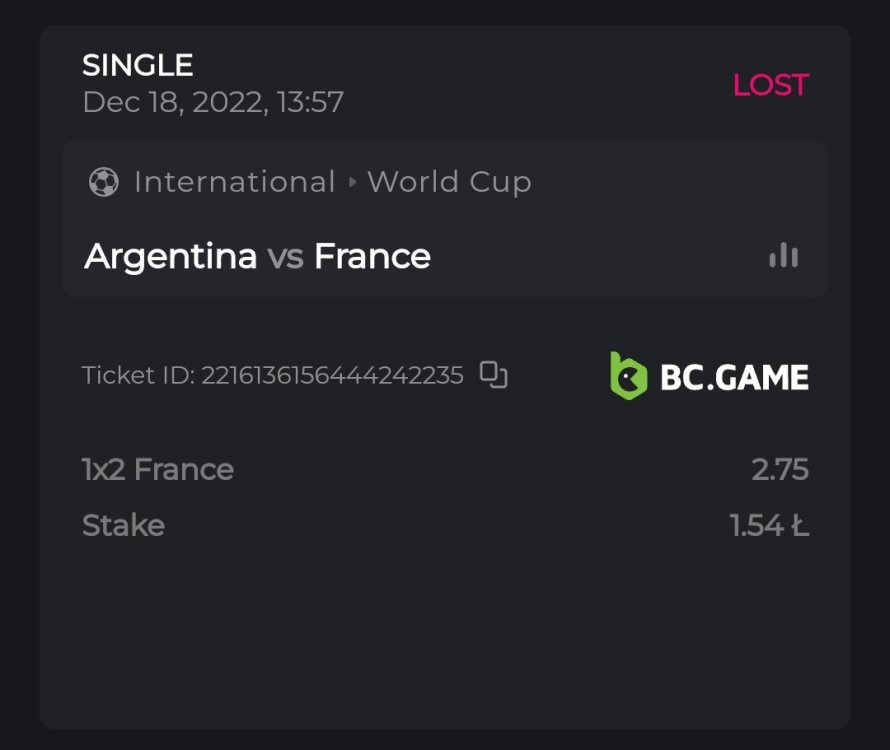Click the soccer ball sport icon
This screenshot has width=890, height=750.
pyautogui.click(x=103, y=182)
